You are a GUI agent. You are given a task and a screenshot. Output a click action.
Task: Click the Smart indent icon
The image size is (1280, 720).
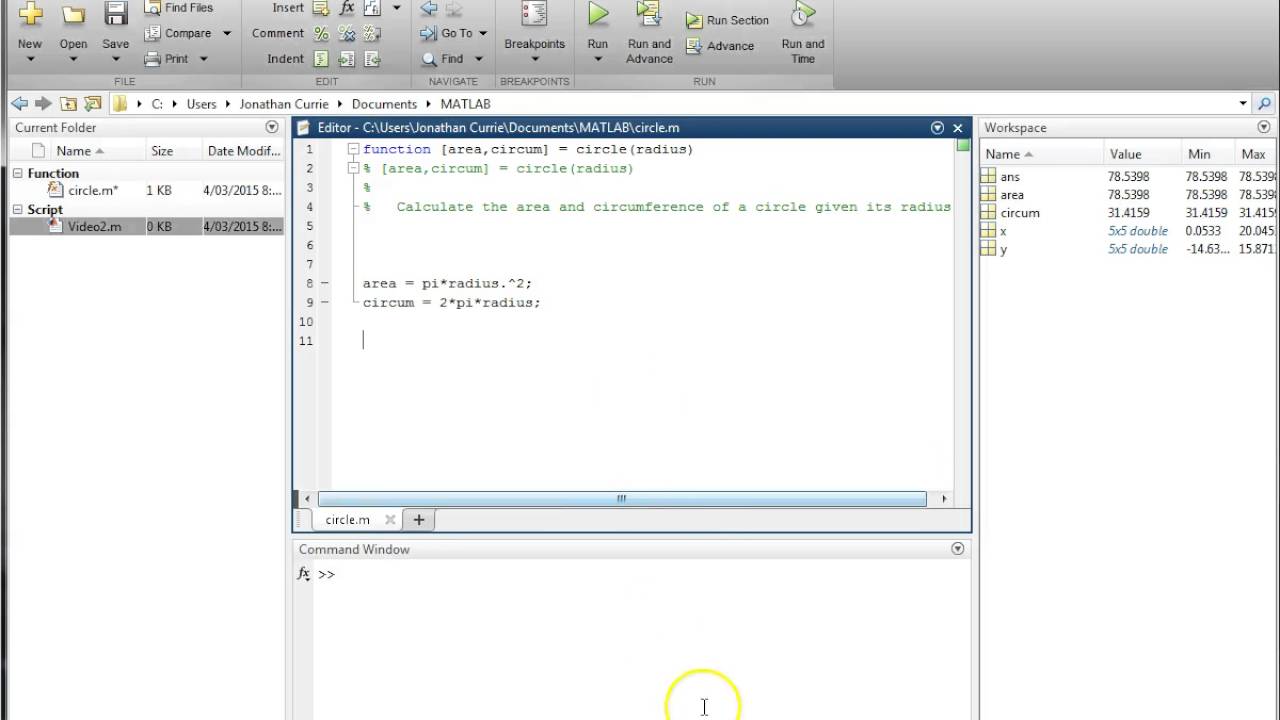[x=321, y=59]
